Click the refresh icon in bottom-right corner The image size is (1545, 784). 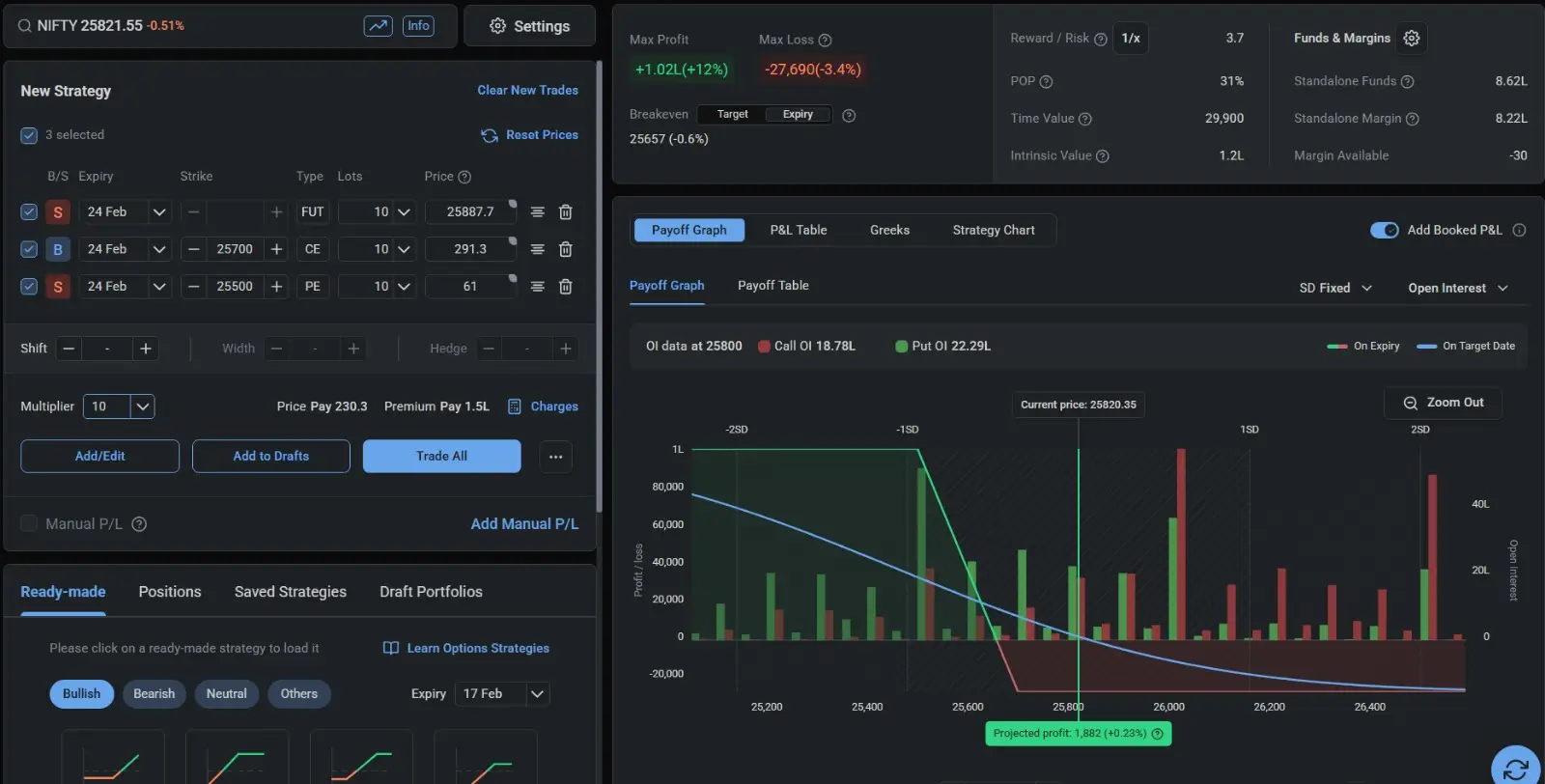[1515, 769]
